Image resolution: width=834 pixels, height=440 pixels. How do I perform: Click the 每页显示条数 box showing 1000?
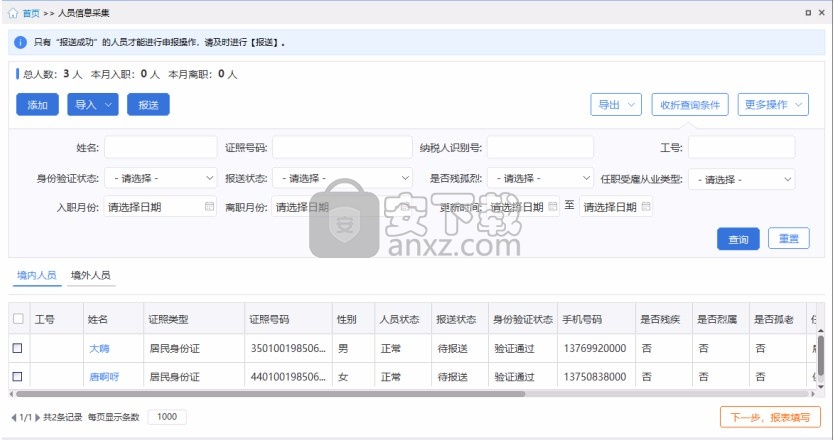point(167,417)
